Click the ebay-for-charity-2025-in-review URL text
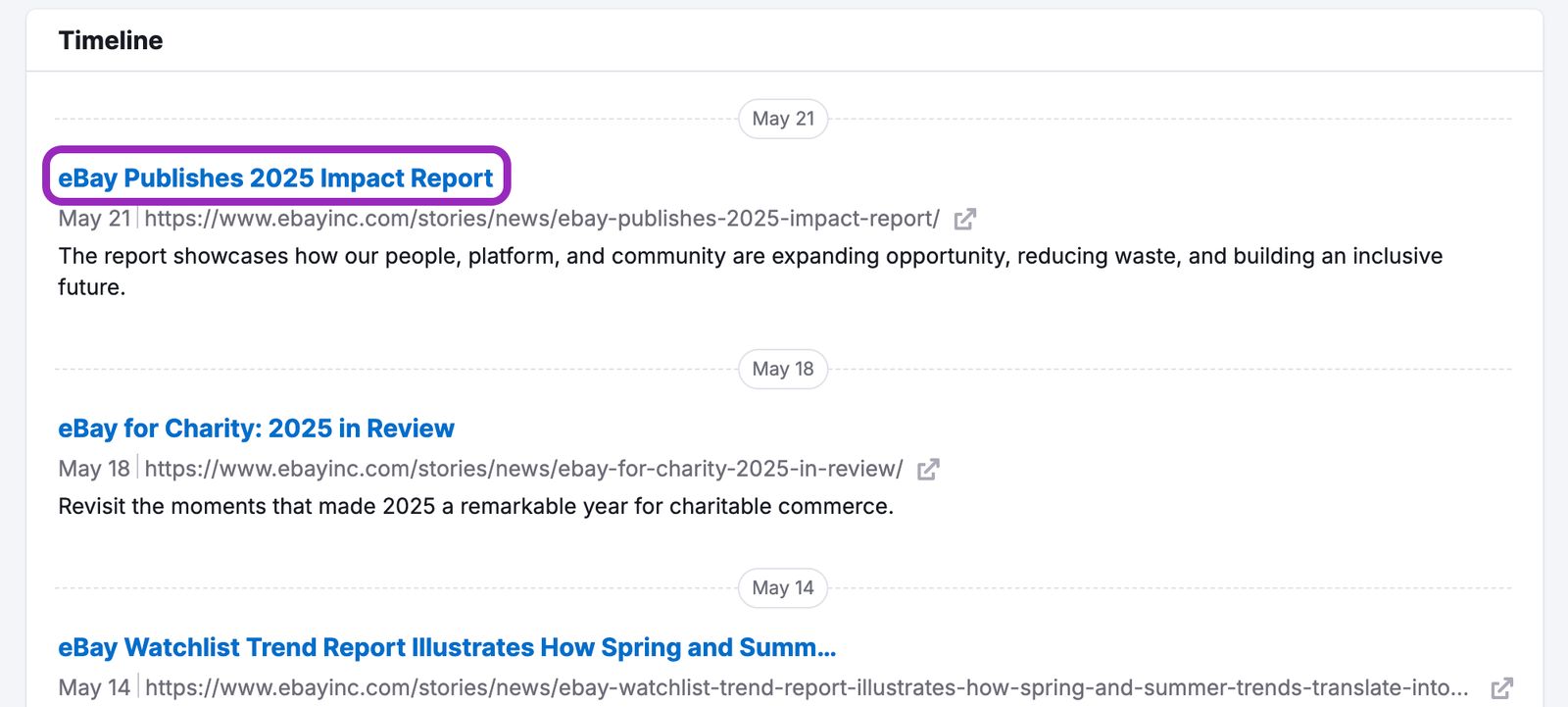 pyautogui.click(x=523, y=469)
